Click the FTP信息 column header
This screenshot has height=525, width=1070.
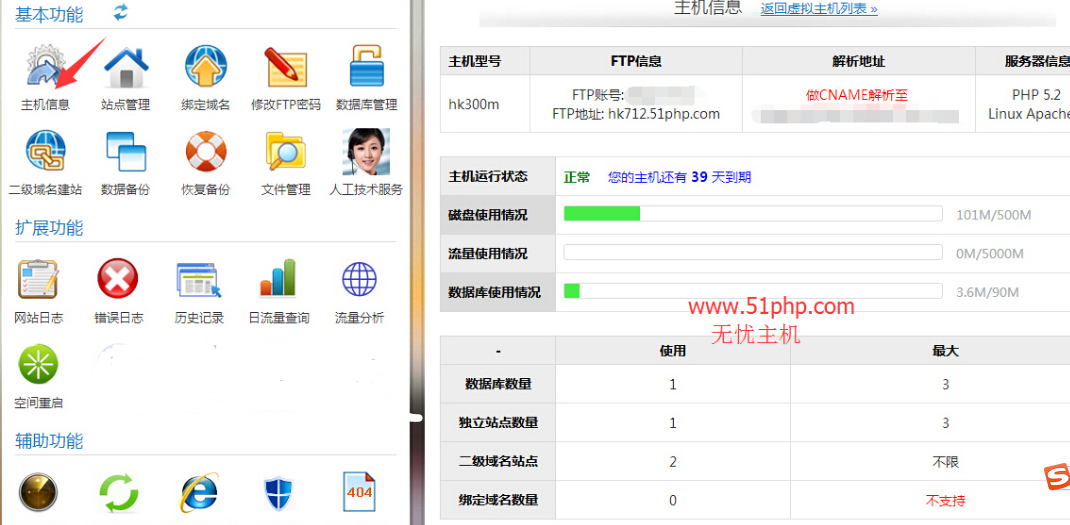click(636, 61)
